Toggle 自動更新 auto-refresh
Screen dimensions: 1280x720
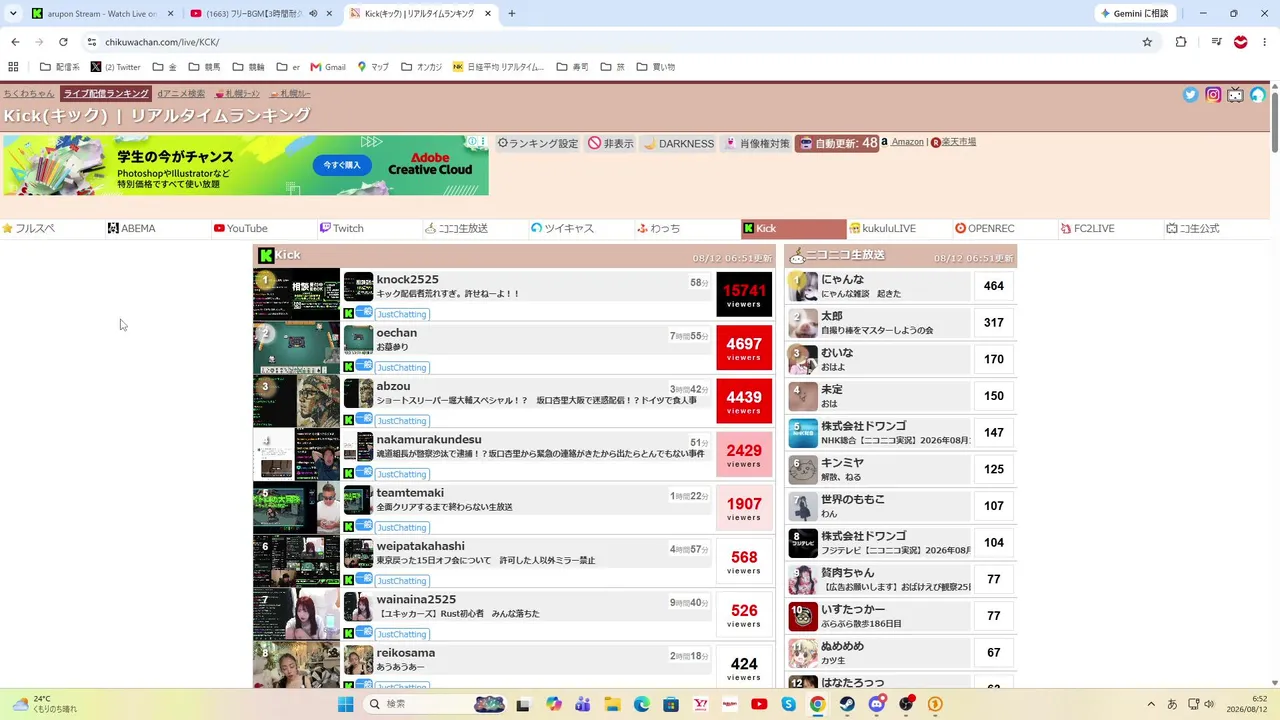[x=837, y=143]
